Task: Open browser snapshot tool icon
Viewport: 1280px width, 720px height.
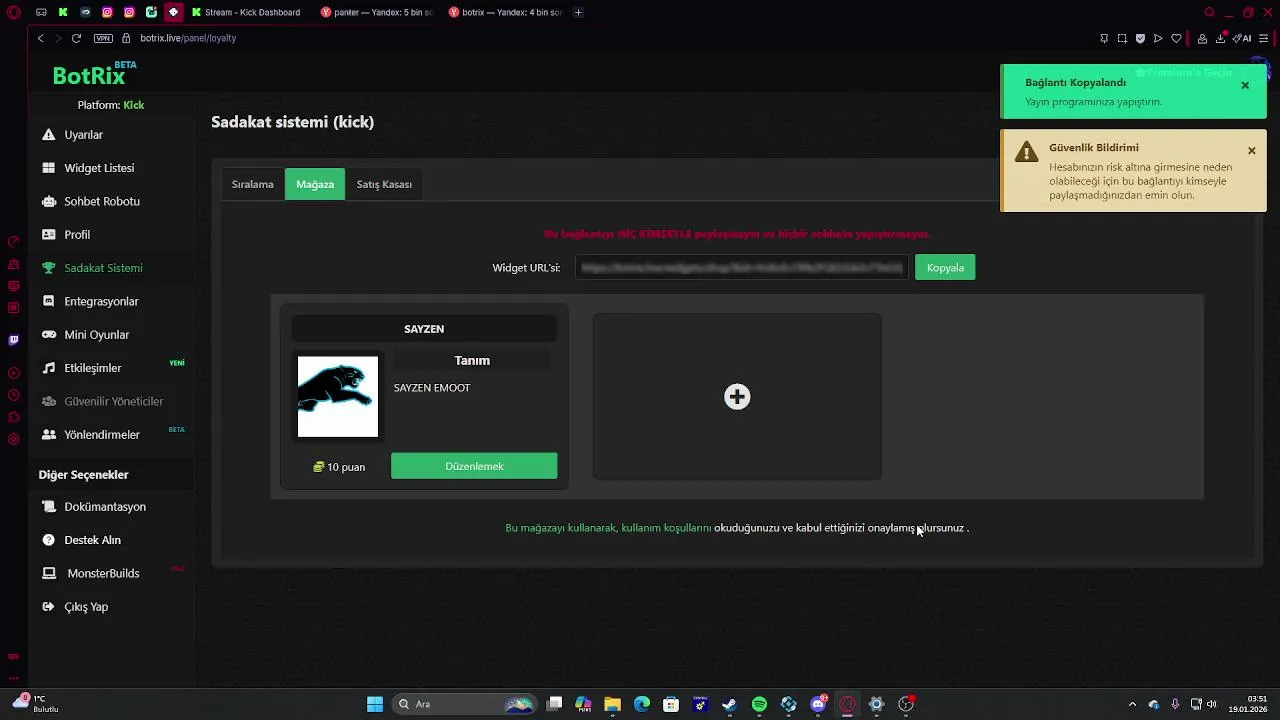Action: click(1122, 38)
